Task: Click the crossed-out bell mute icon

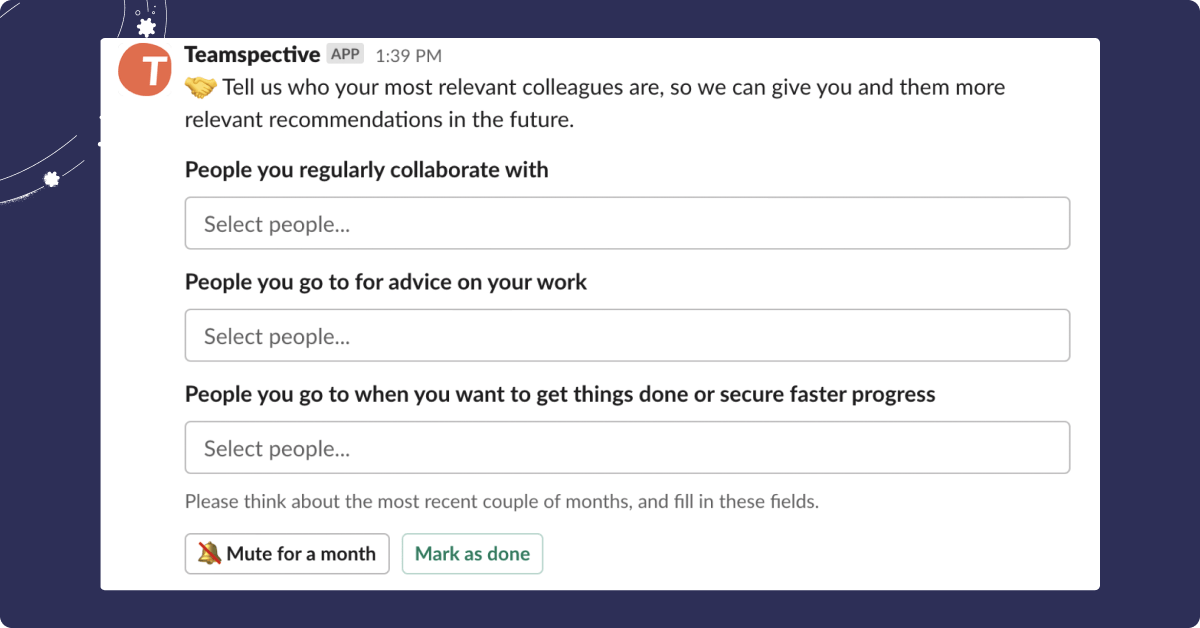Action: click(209, 553)
